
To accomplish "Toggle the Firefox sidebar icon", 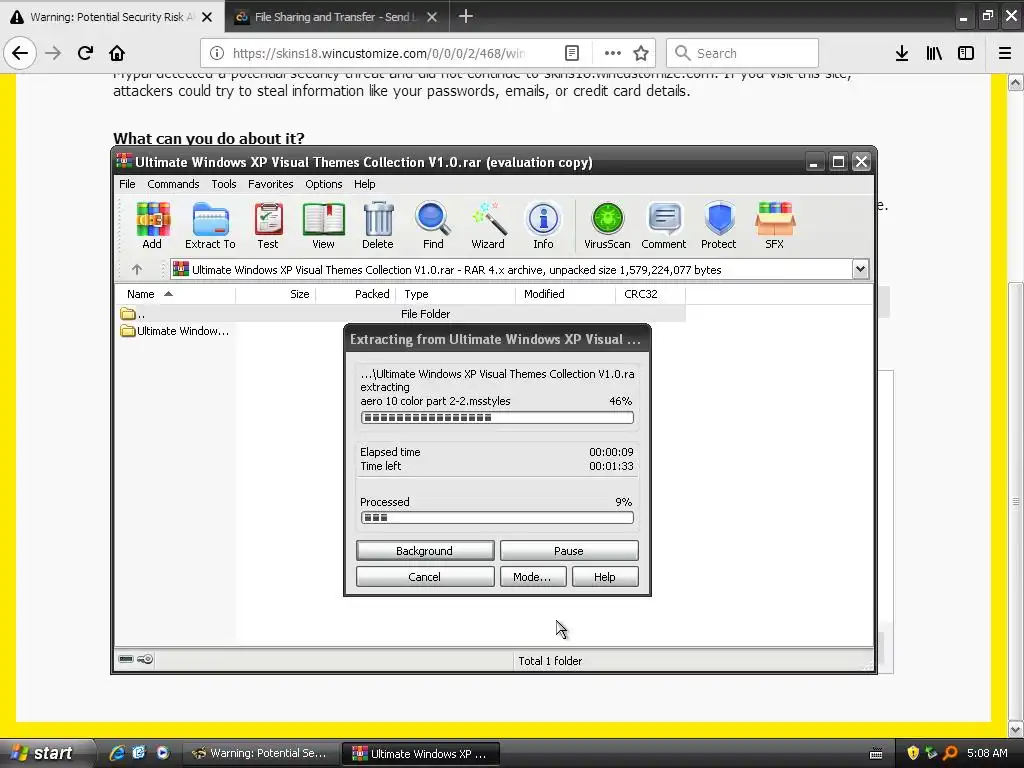I will pyautogui.click(x=966, y=53).
